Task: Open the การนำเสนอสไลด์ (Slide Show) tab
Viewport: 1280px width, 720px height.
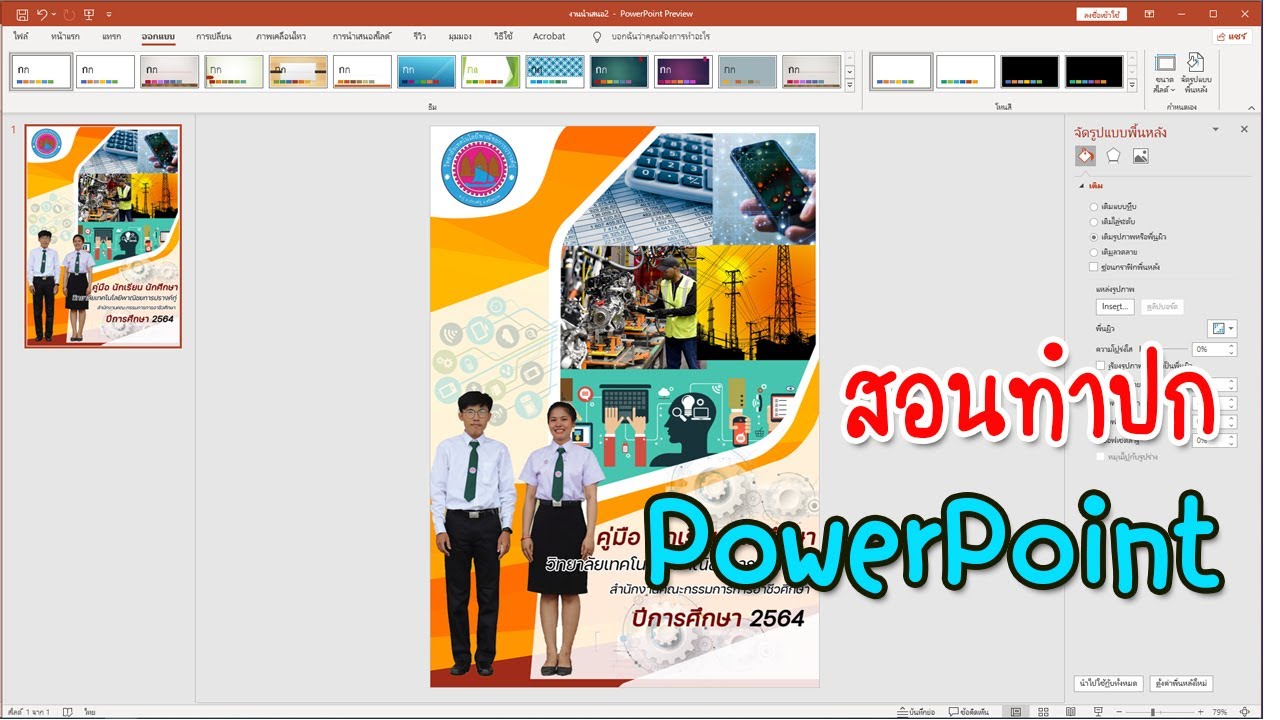Action: [x=362, y=36]
